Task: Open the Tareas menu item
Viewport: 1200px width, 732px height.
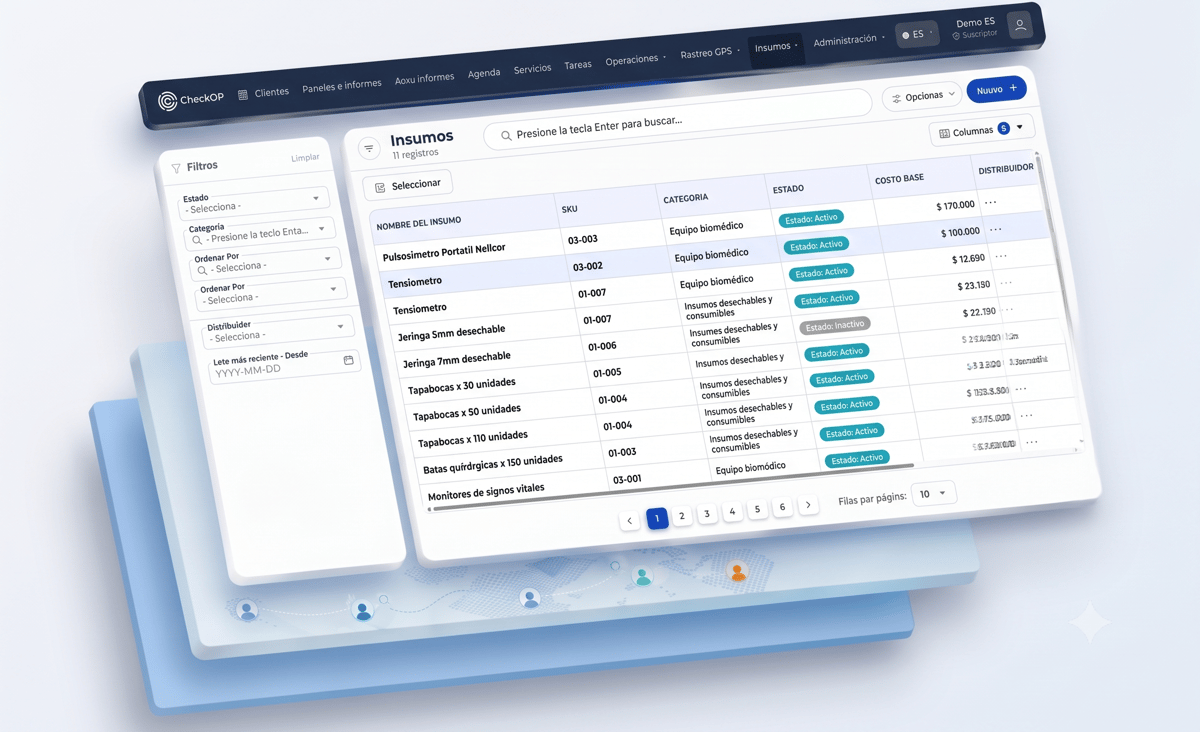Action: [578, 65]
